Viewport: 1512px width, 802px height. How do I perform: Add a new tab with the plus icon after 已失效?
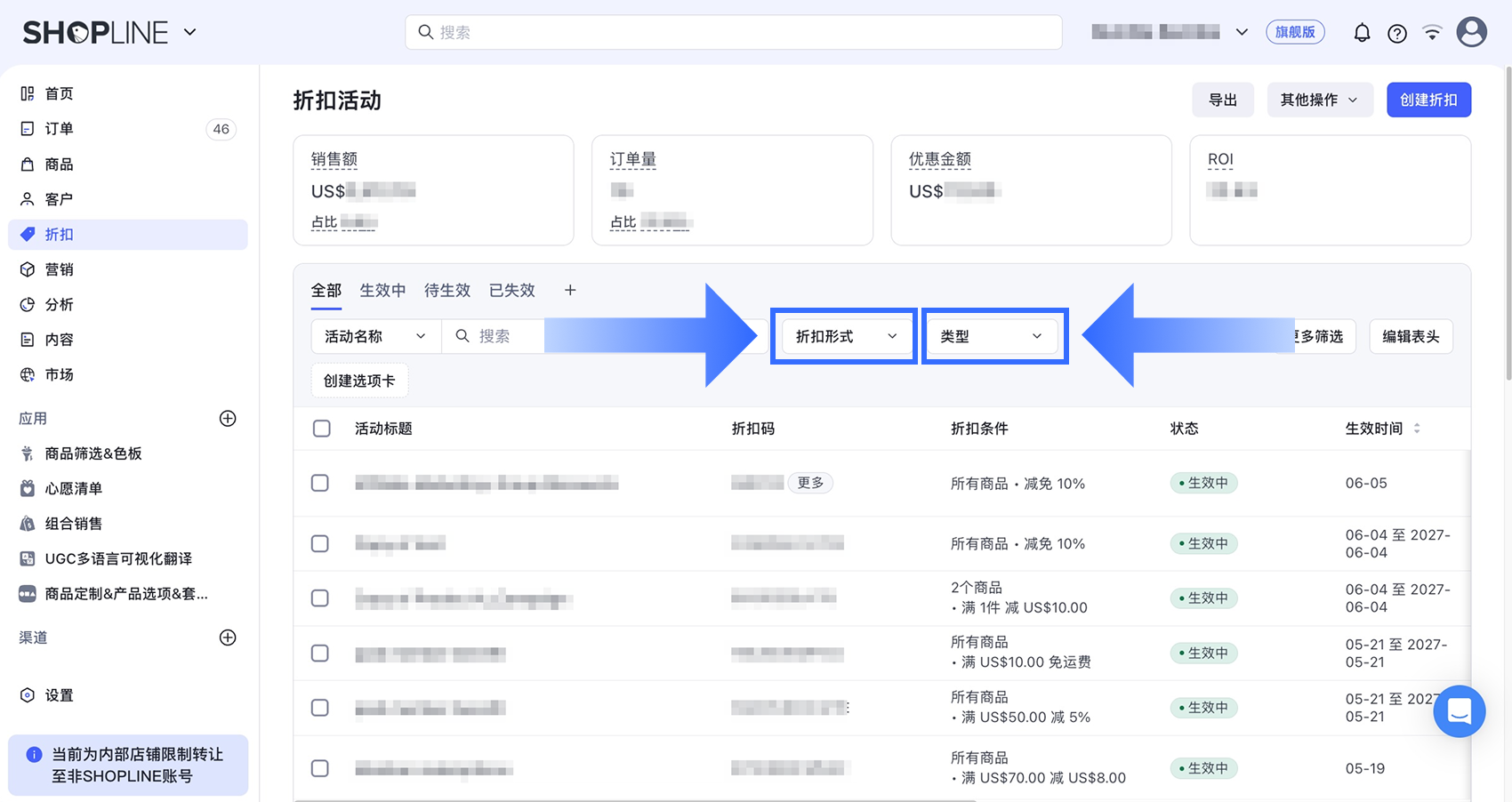point(570,290)
